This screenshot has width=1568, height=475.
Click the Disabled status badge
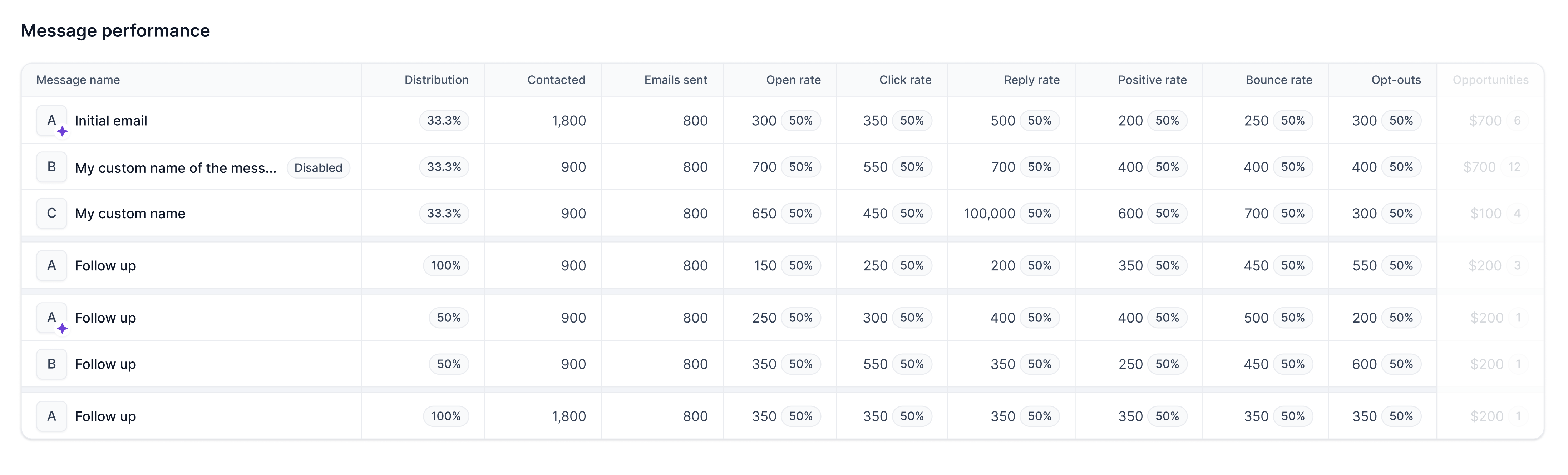coord(318,168)
